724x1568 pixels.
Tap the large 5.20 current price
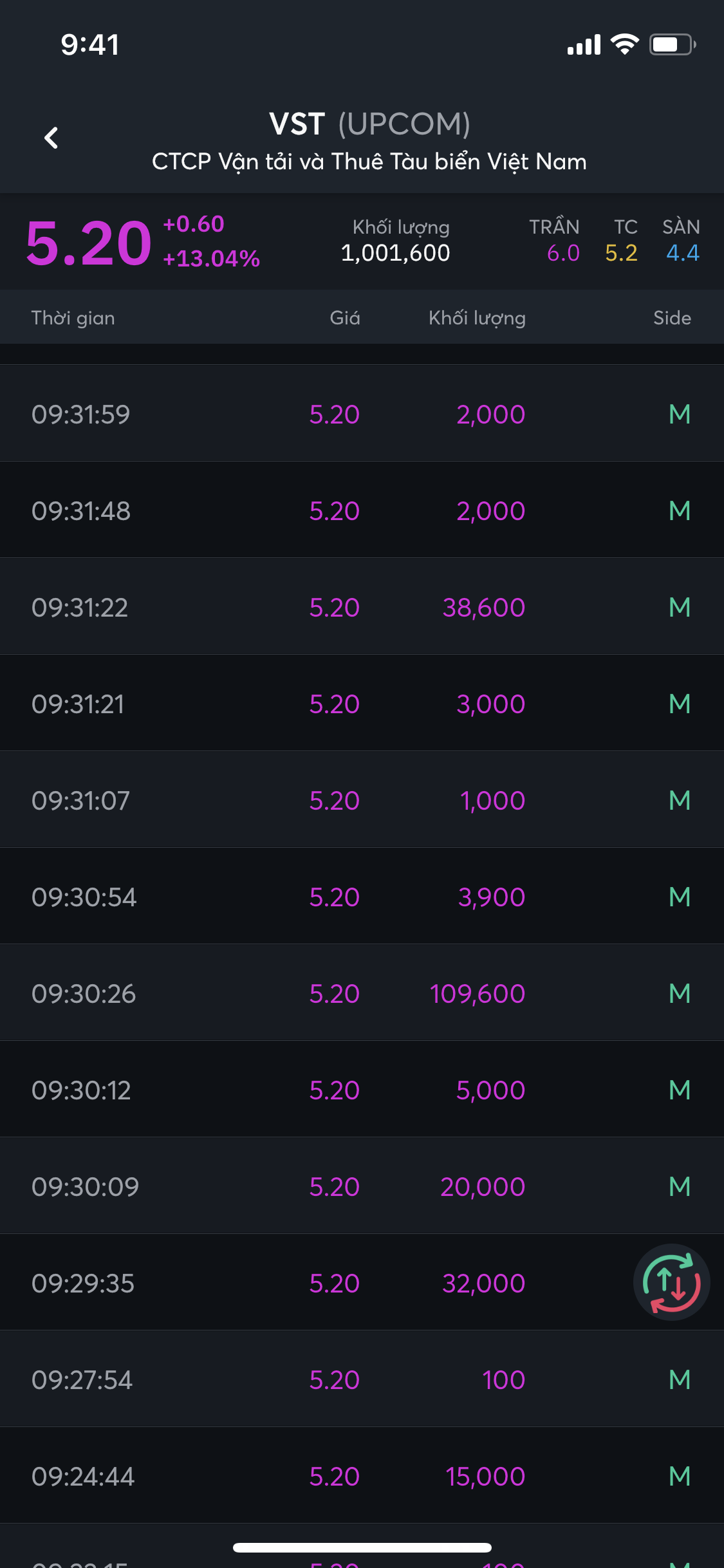pos(89,243)
